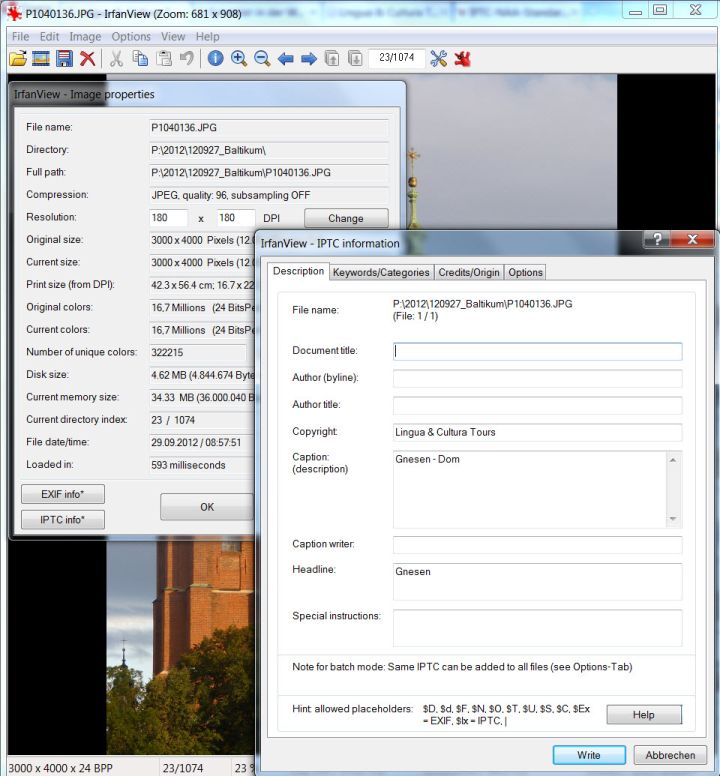
Task: Click the Open folder toolbar icon
Action: click(18, 58)
